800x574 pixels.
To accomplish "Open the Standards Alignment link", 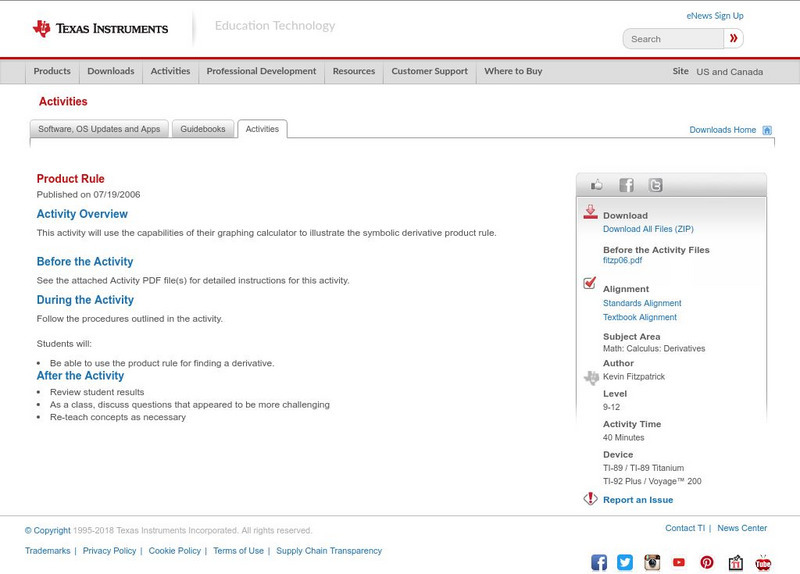I will coord(642,303).
